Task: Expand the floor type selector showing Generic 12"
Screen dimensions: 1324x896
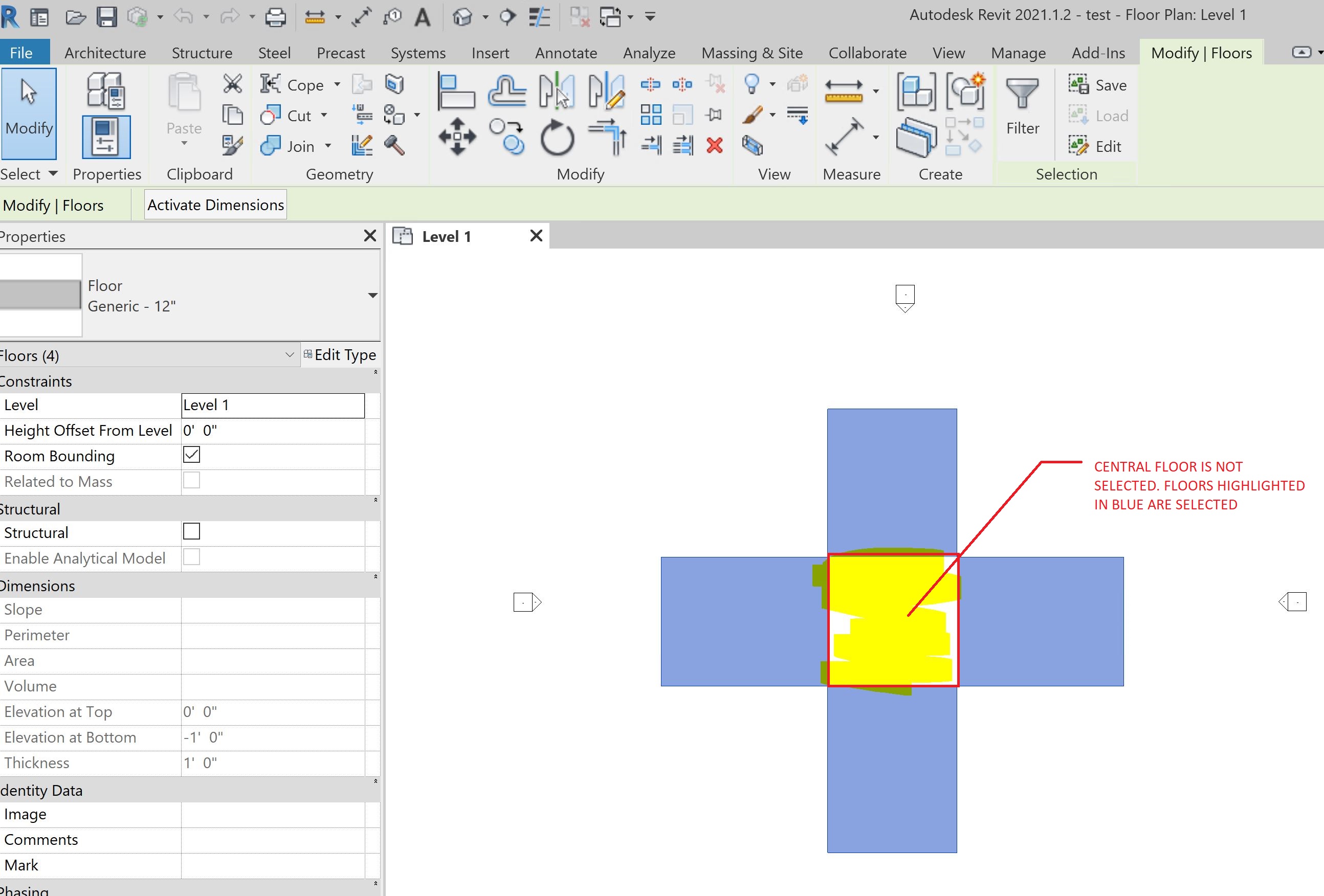Action: [372, 295]
